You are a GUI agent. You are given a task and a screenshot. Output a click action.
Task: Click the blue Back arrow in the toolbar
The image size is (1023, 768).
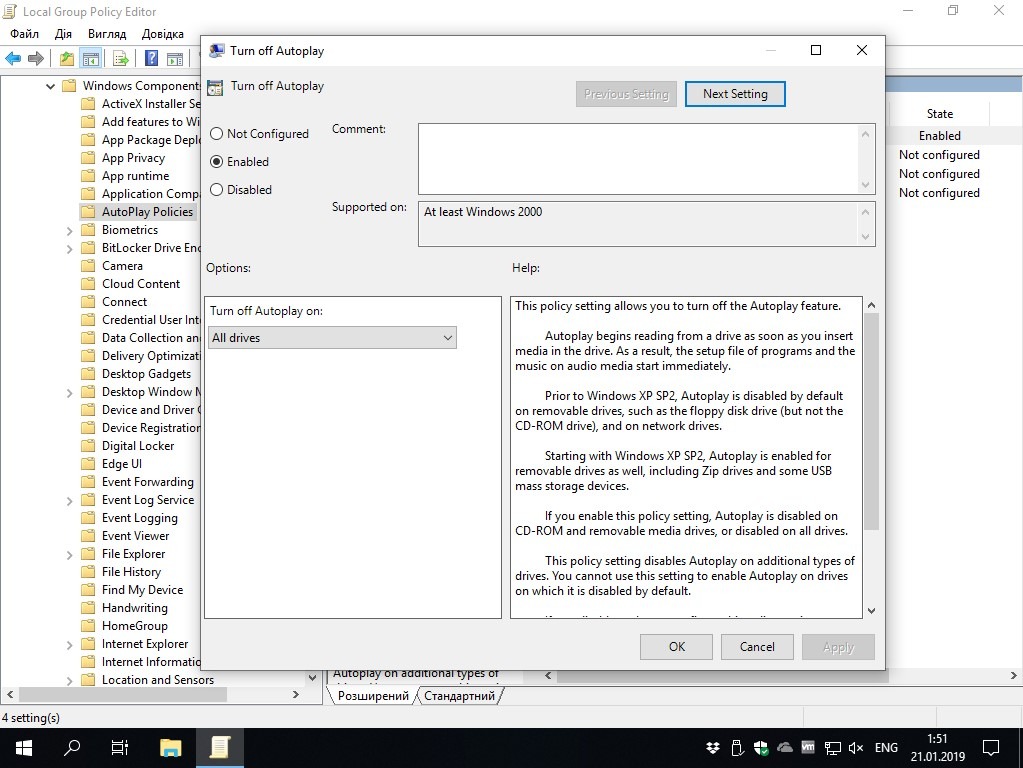13,59
